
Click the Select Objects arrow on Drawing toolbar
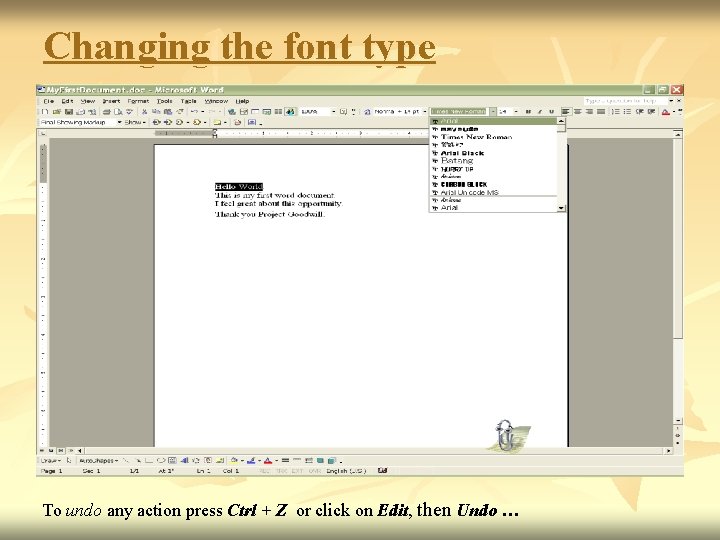(x=69, y=460)
